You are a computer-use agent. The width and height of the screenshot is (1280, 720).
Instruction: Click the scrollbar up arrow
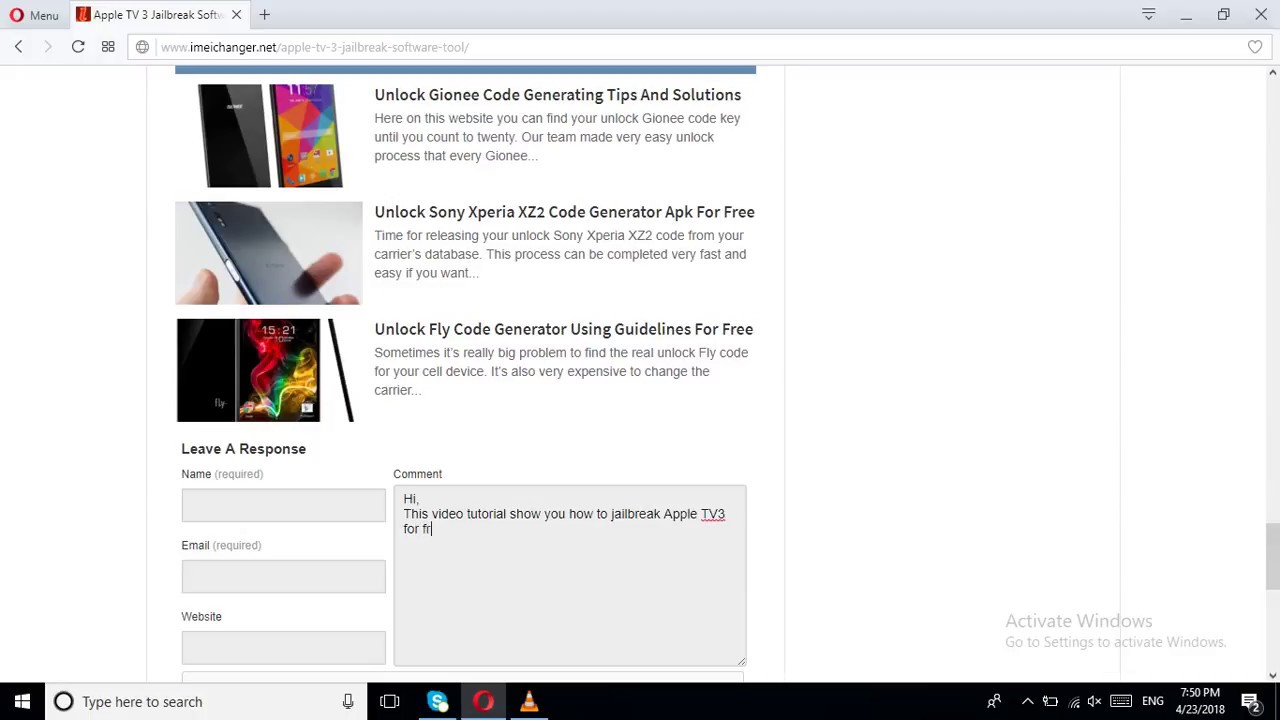click(x=1272, y=72)
